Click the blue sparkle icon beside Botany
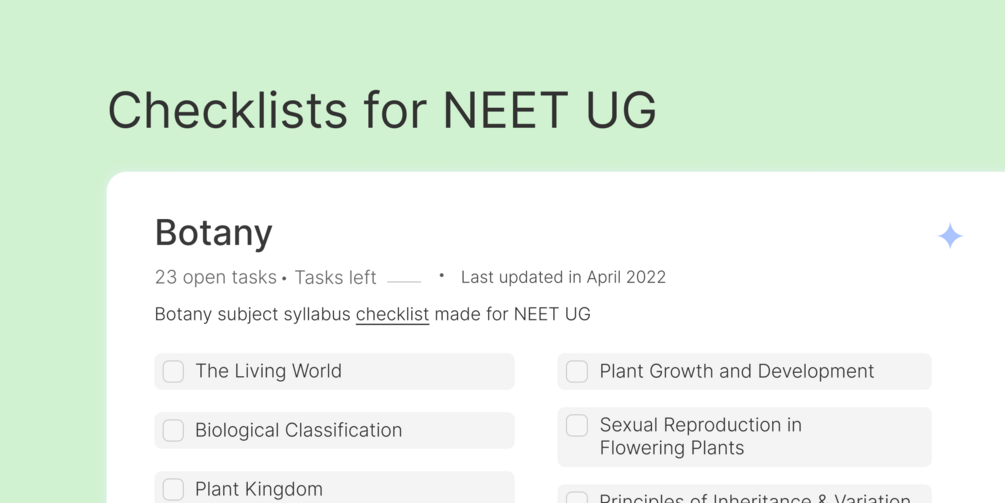 [x=950, y=236]
